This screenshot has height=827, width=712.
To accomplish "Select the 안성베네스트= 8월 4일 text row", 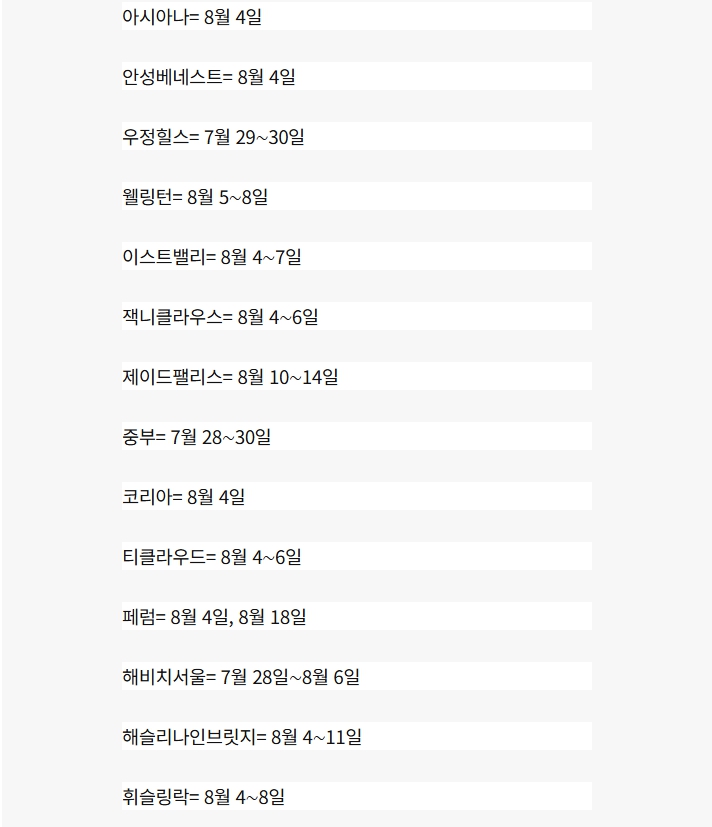I will coord(357,76).
